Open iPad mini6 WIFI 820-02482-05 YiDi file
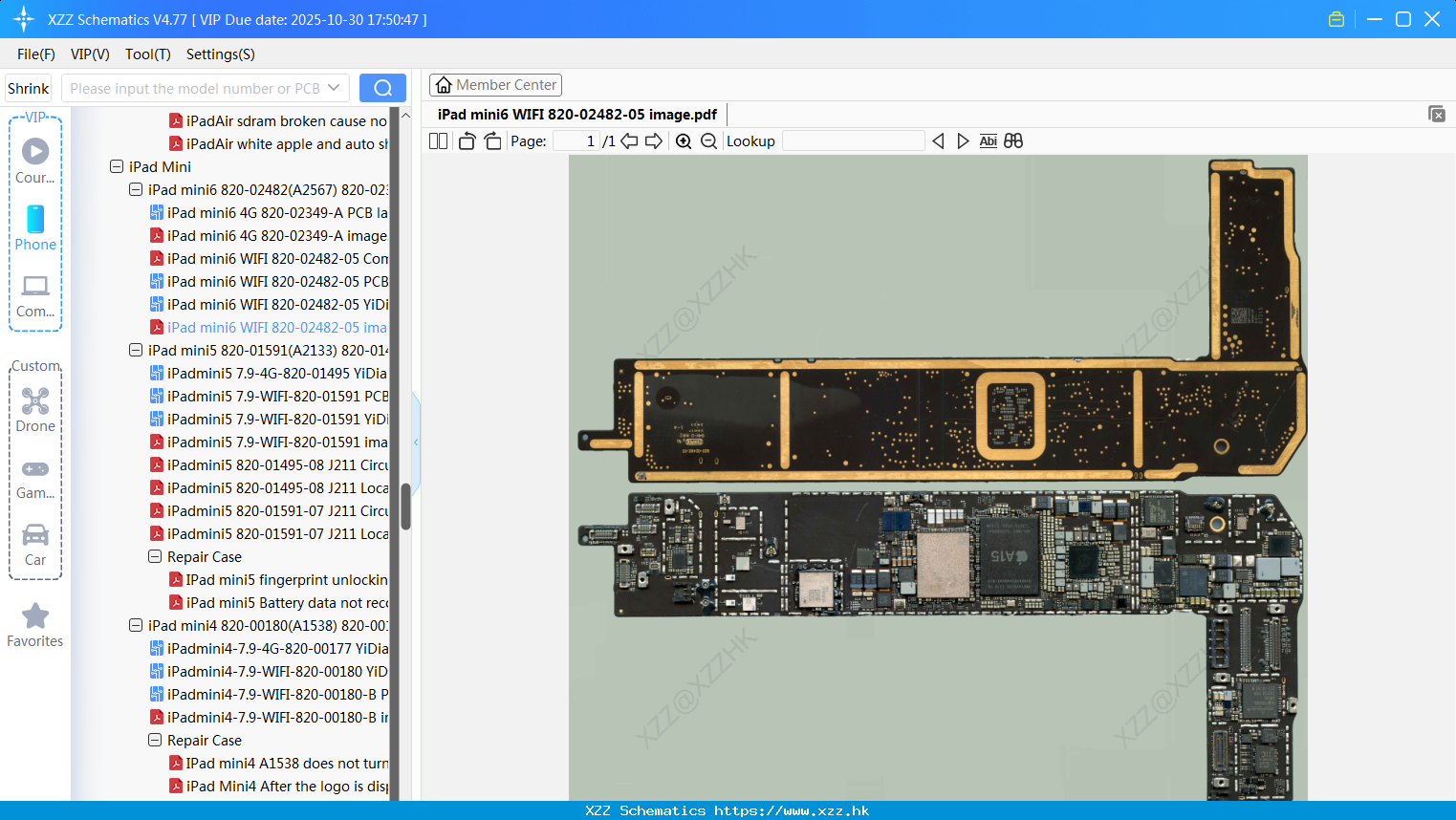 (269, 304)
